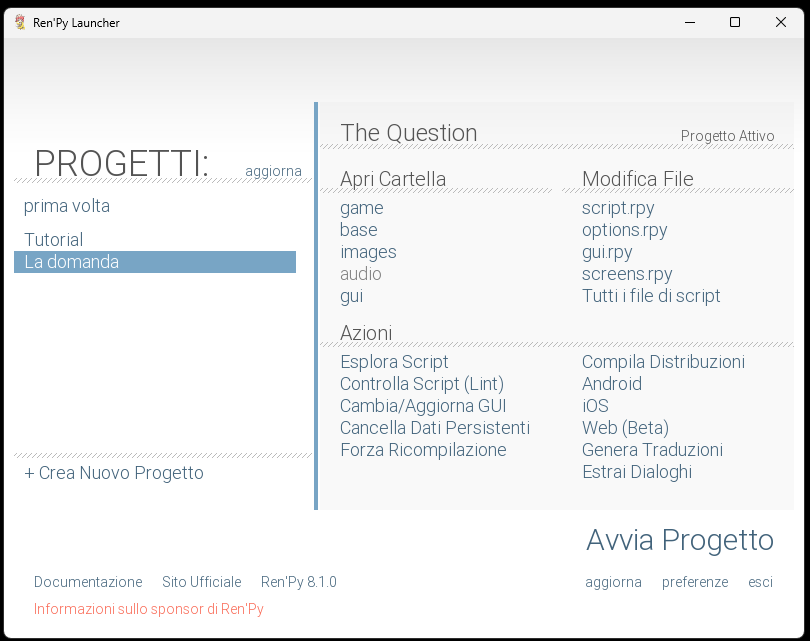This screenshot has width=810, height=641.
Task: Run Controlla Script (Lint)
Action: [422, 384]
